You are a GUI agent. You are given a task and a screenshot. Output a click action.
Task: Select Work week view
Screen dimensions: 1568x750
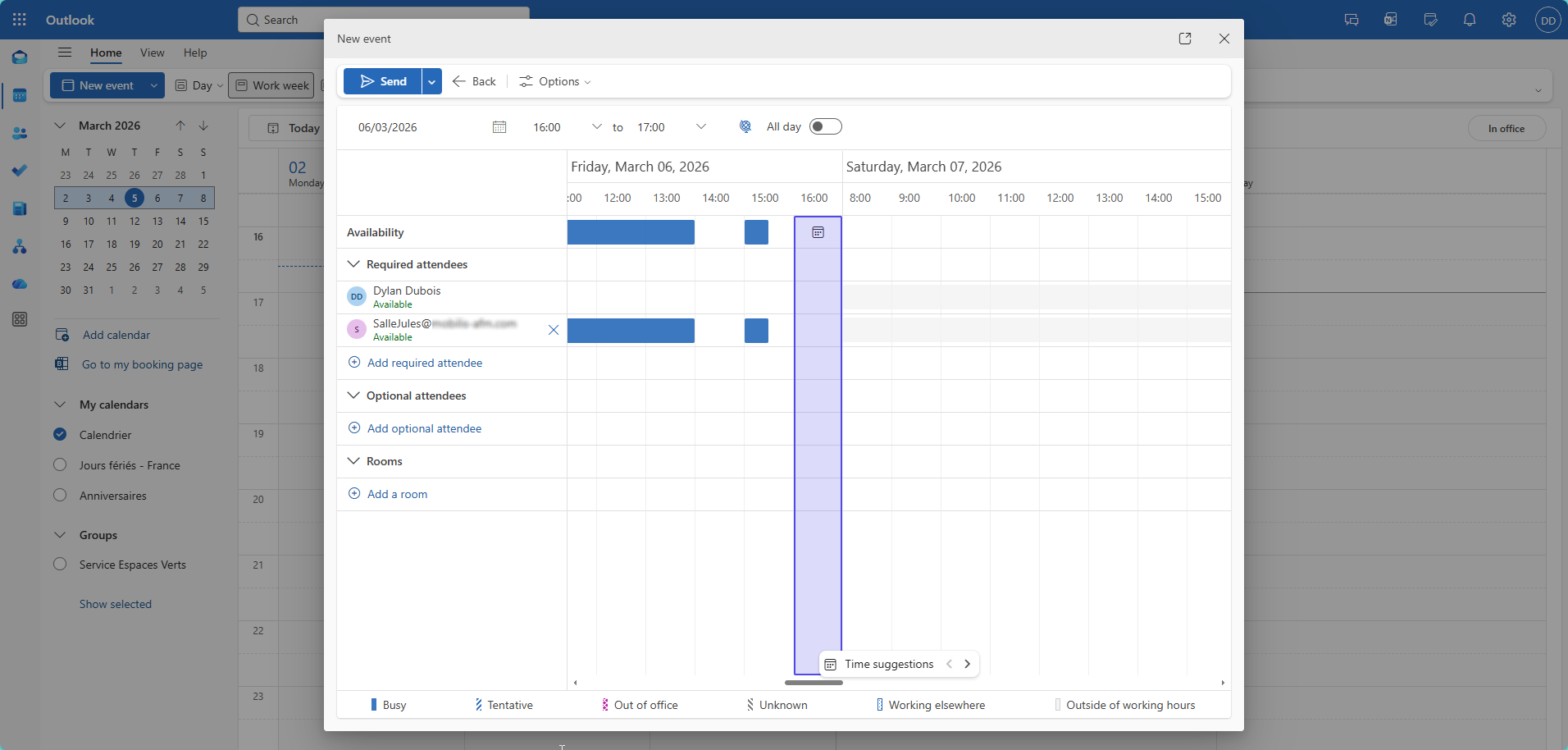tap(272, 85)
